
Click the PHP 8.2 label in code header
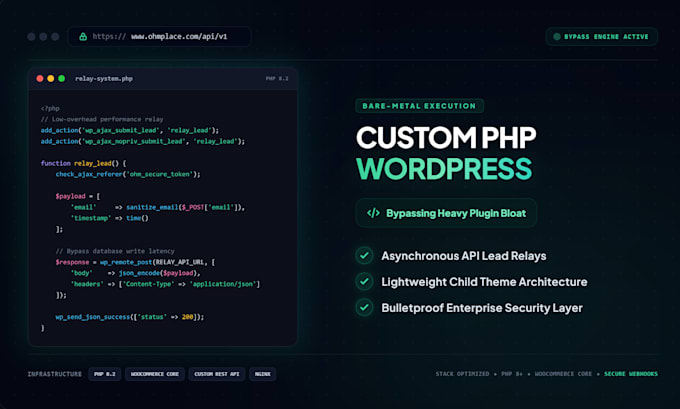click(x=277, y=79)
